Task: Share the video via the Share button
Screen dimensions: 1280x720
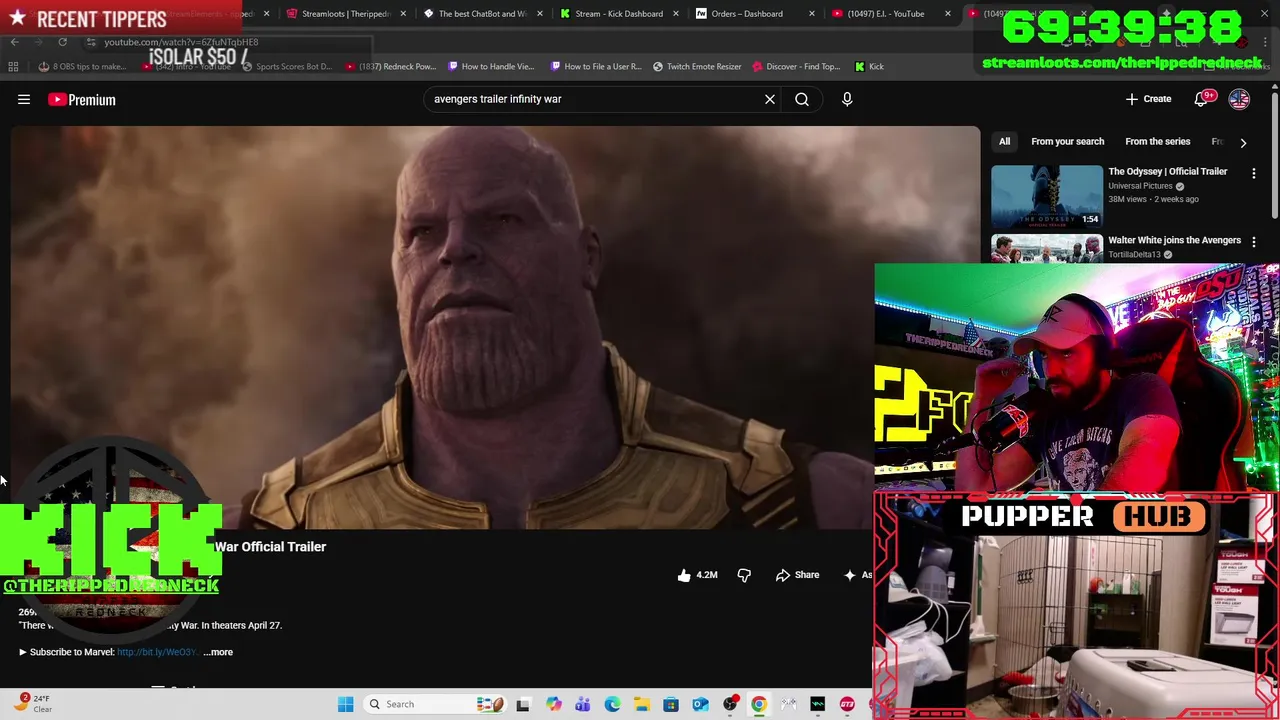Action: pos(797,575)
